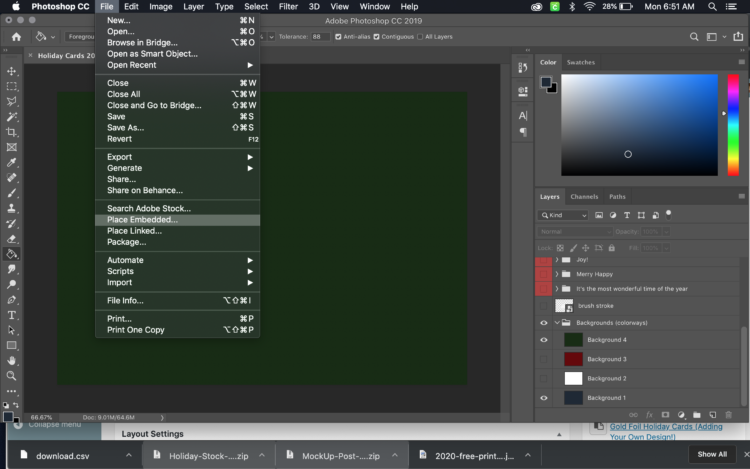Select the Eyedropper tool
This screenshot has width=750, height=469.
click(11, 163)
